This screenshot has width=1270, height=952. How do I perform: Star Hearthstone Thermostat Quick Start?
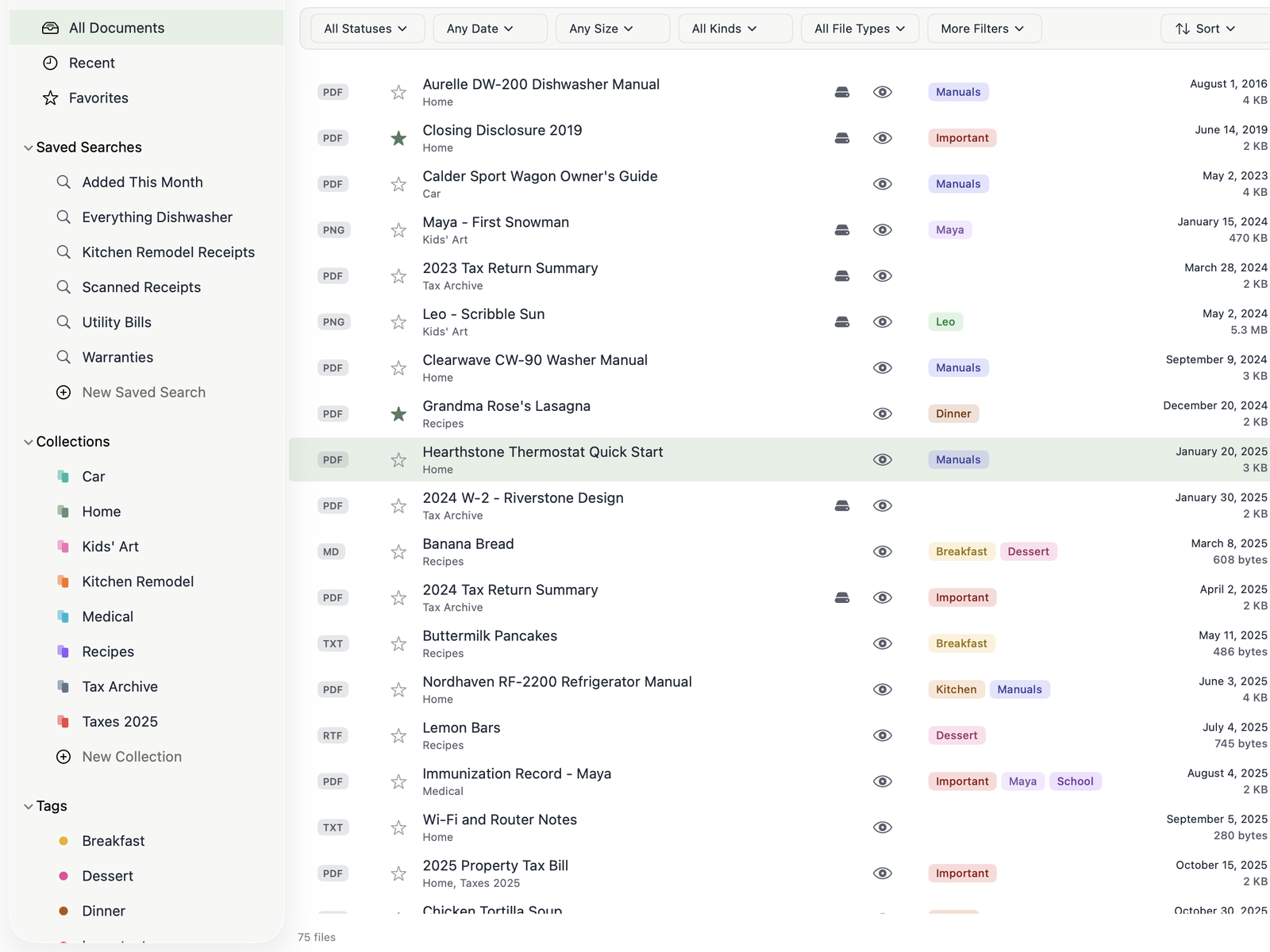[398, 460]
